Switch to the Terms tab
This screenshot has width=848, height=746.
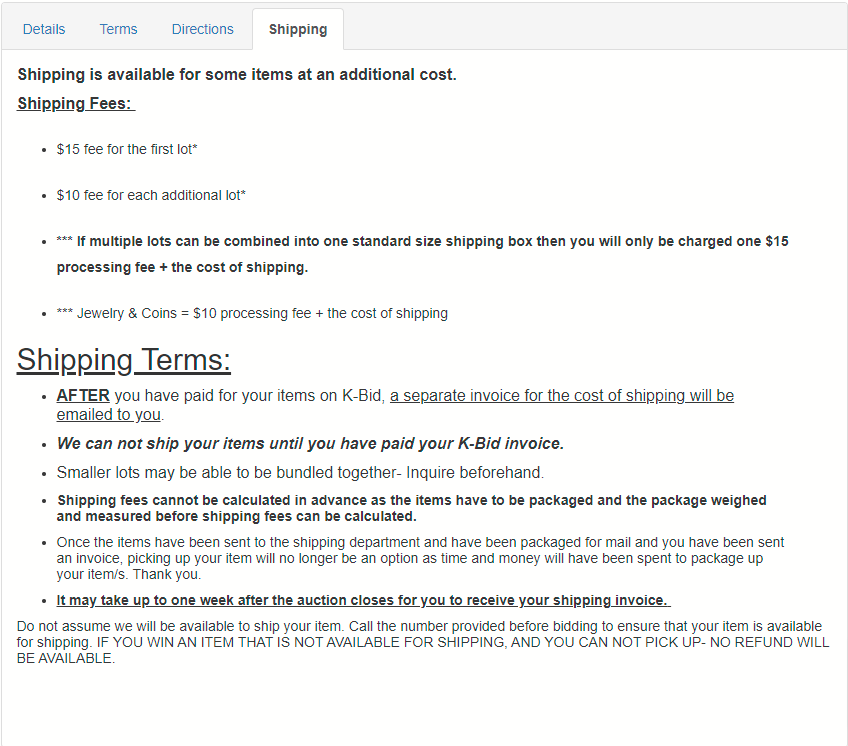click(x=118, y=29)
